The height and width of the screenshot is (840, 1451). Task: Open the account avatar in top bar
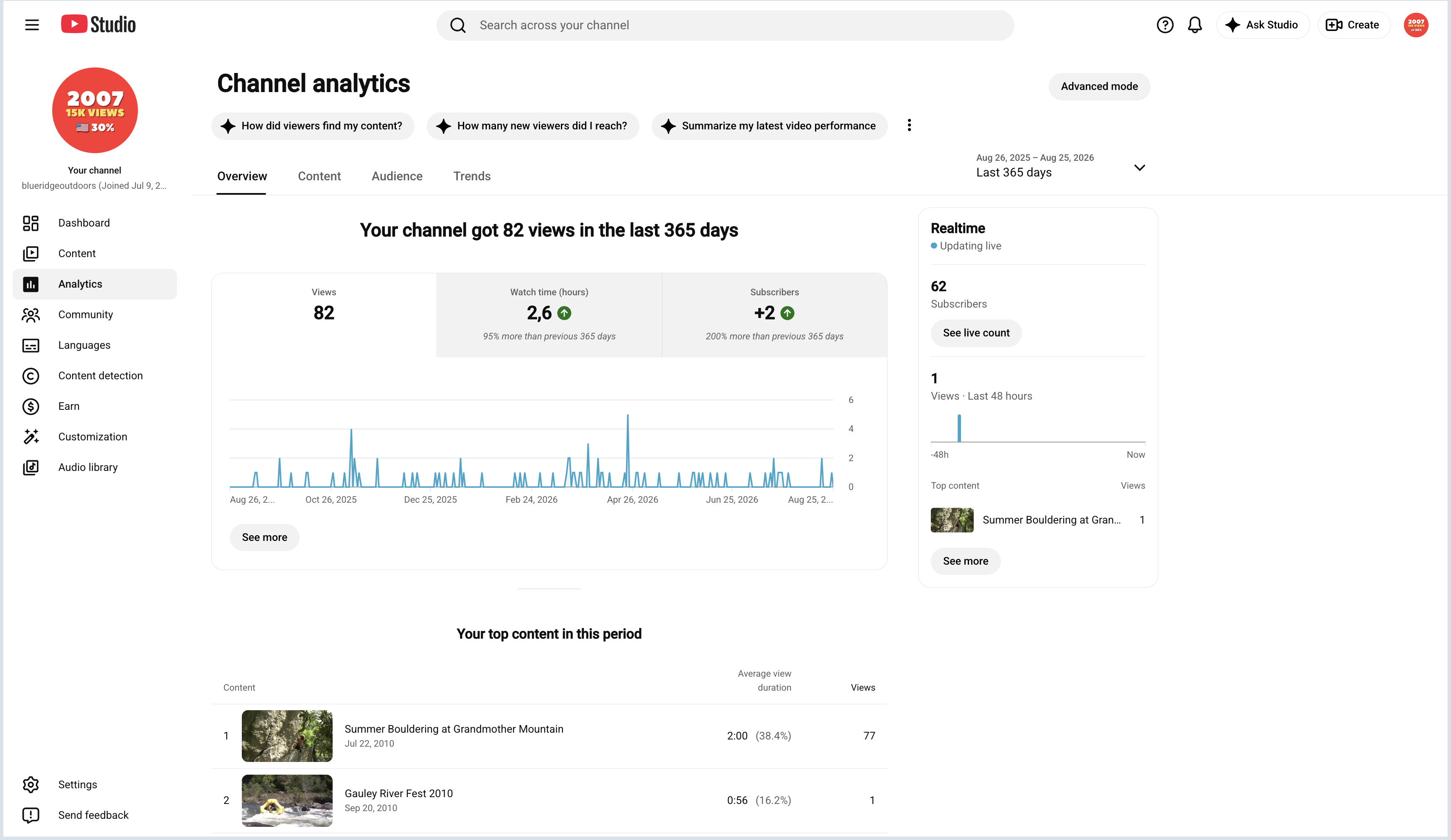[1415, 25]
